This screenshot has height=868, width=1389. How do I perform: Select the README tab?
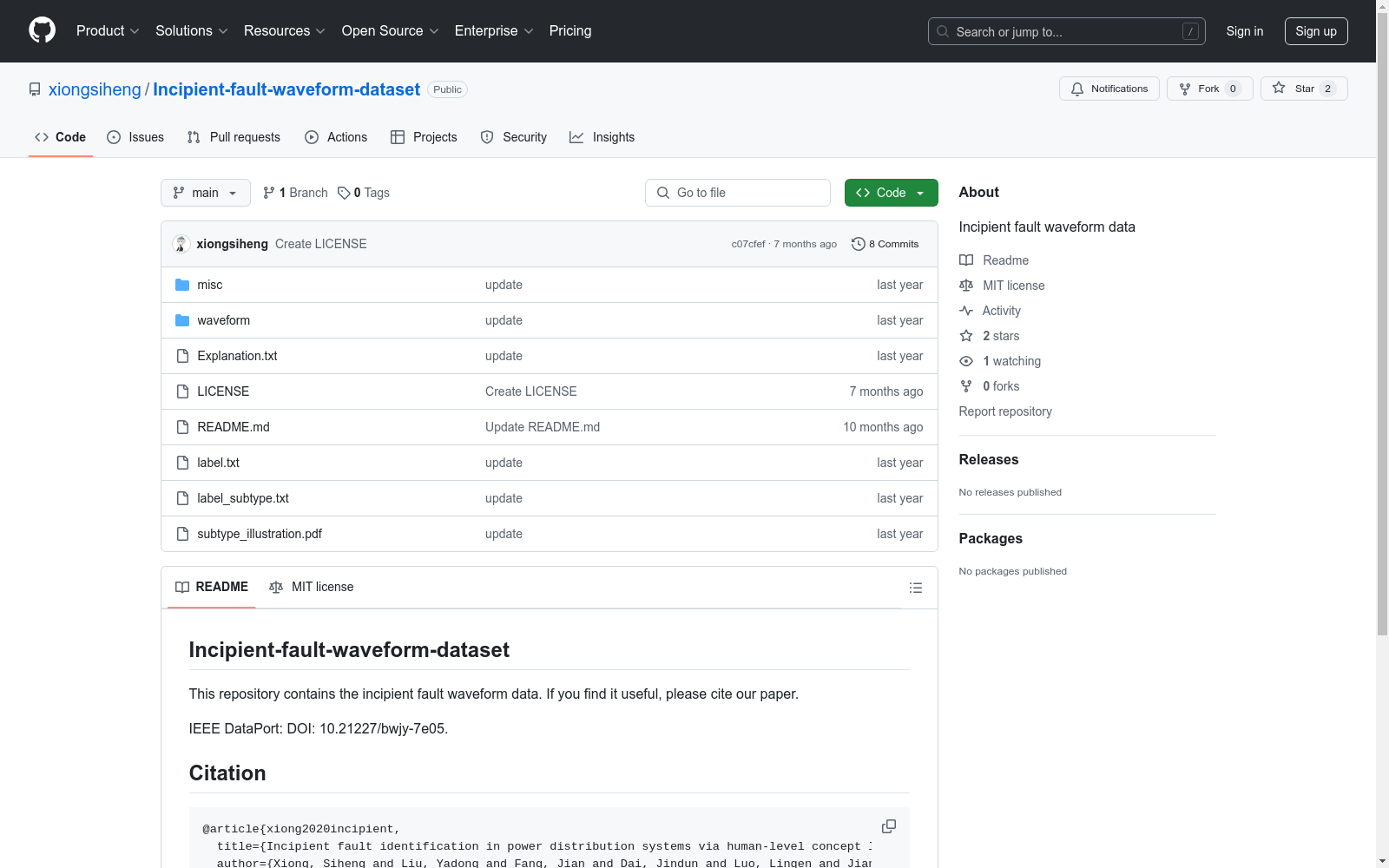tap(212, 587)
